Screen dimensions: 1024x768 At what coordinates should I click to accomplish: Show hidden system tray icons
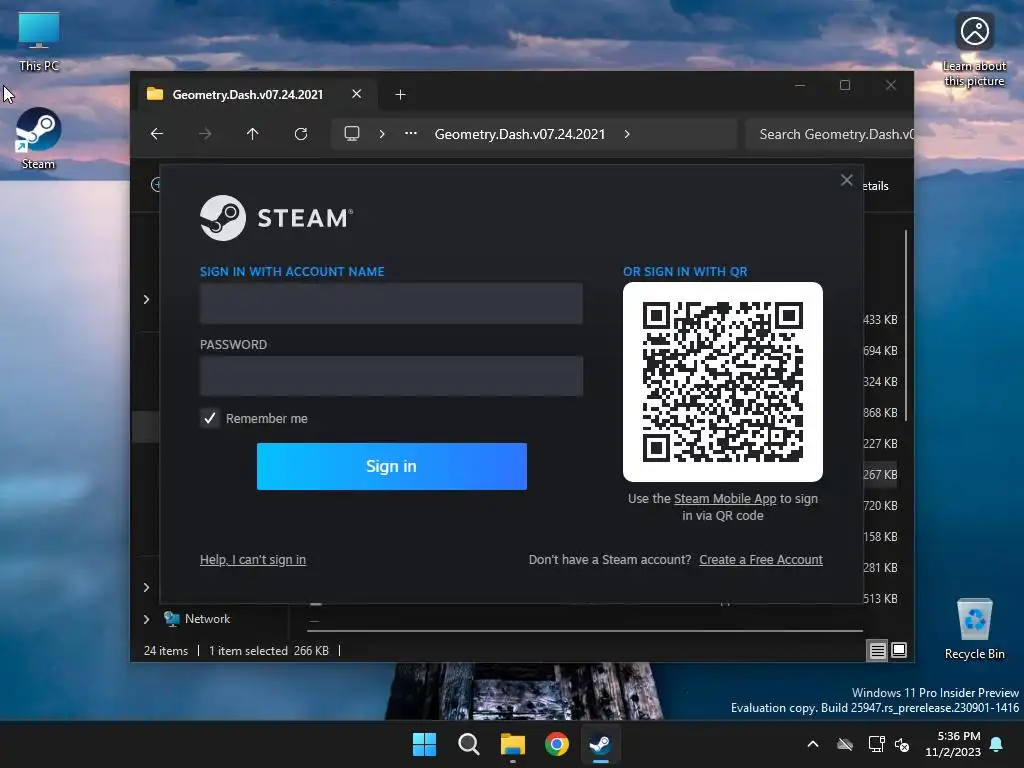coord(813,744)
